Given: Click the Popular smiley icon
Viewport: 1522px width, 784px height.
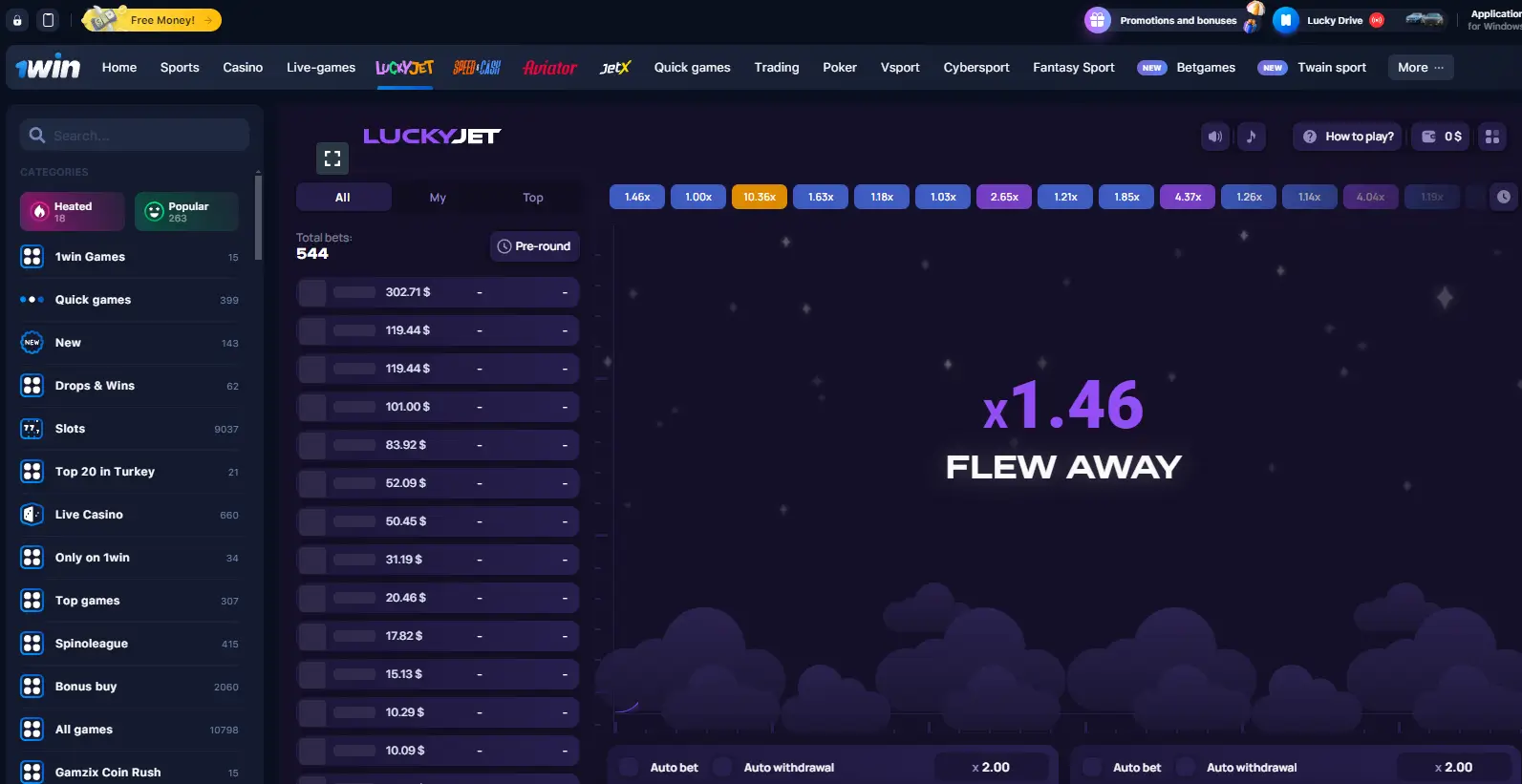Looking at the screenshot, I should 154,212.
